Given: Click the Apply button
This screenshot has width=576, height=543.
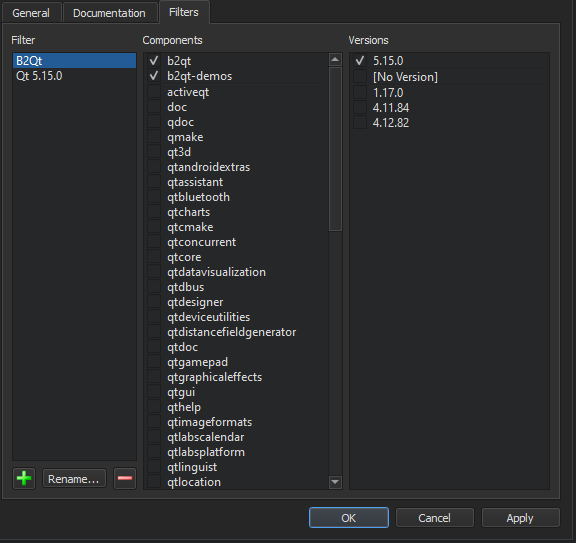Looking at the screenshot, I should [x=521, y=518].
